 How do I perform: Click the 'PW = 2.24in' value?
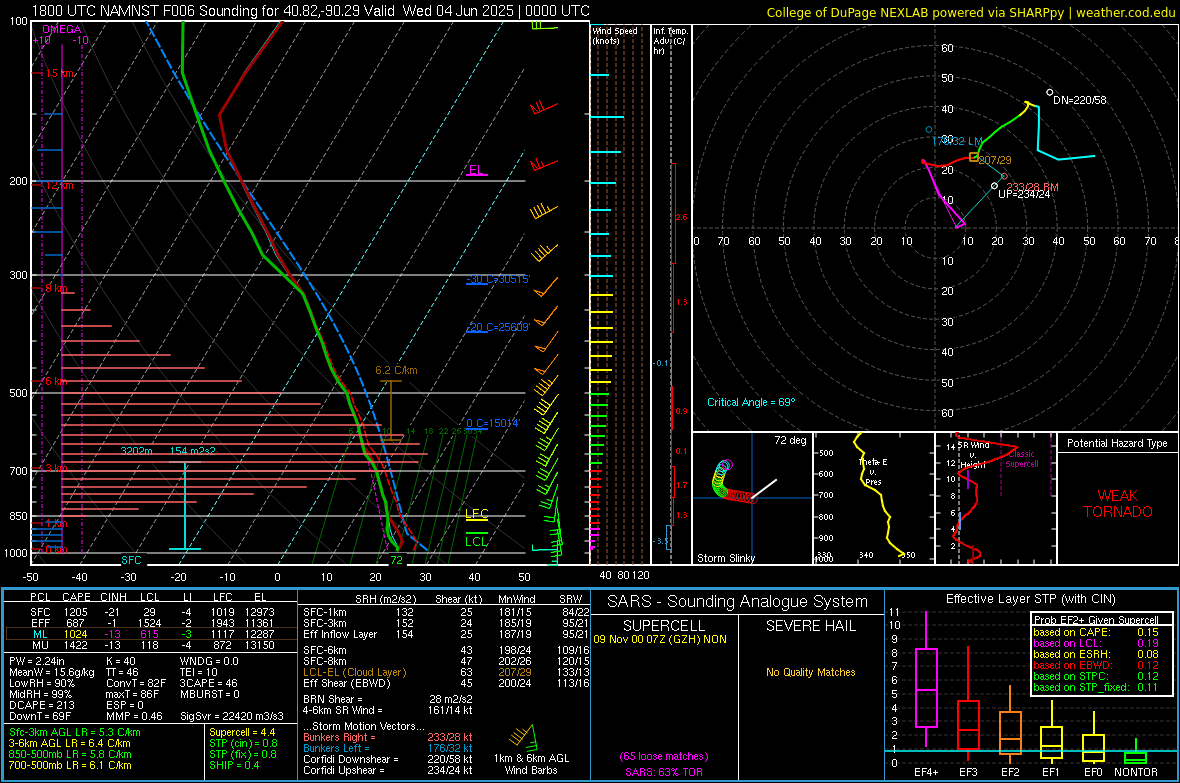tap(37, 661)
